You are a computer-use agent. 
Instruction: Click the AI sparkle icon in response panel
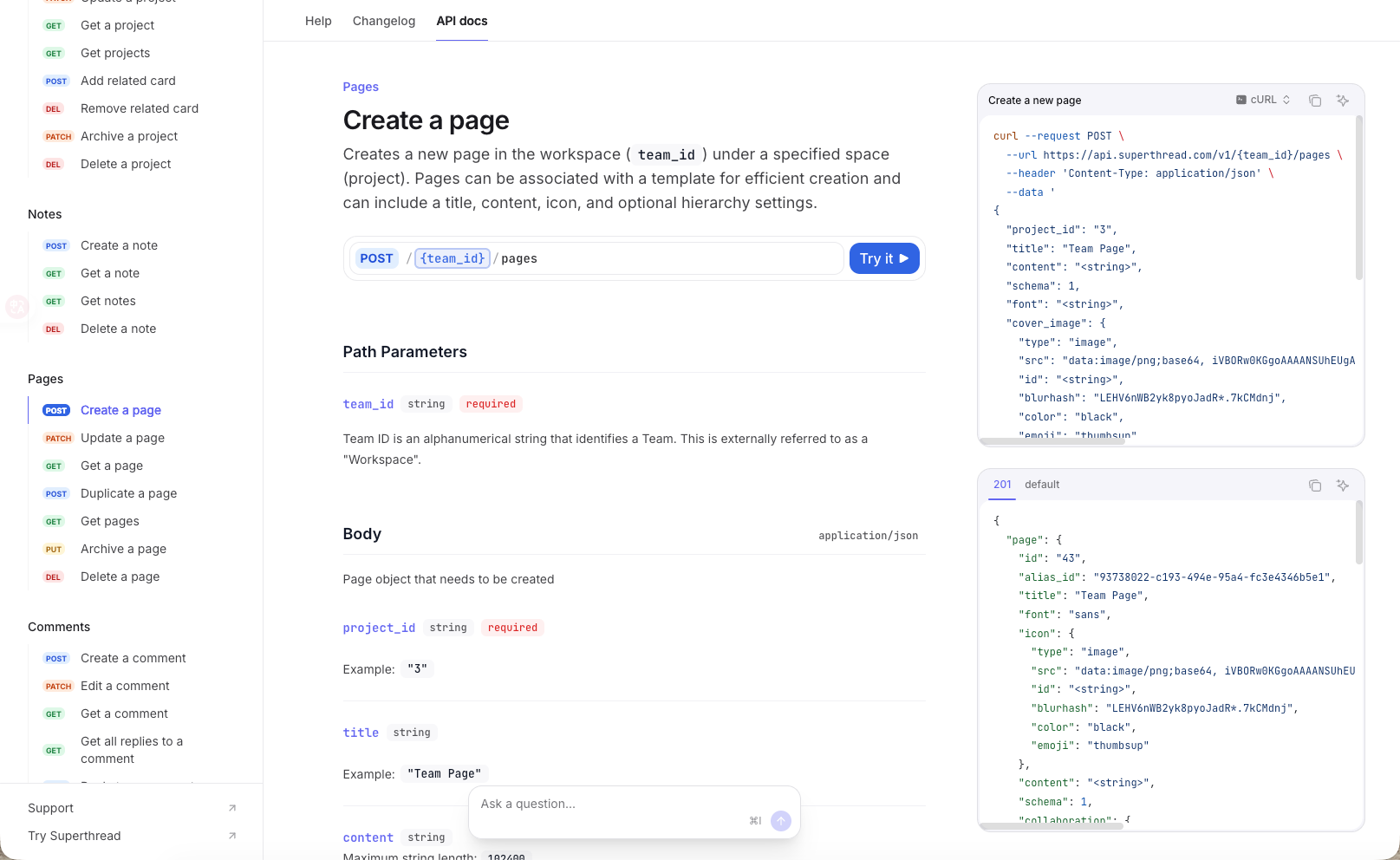(1343, 485)
